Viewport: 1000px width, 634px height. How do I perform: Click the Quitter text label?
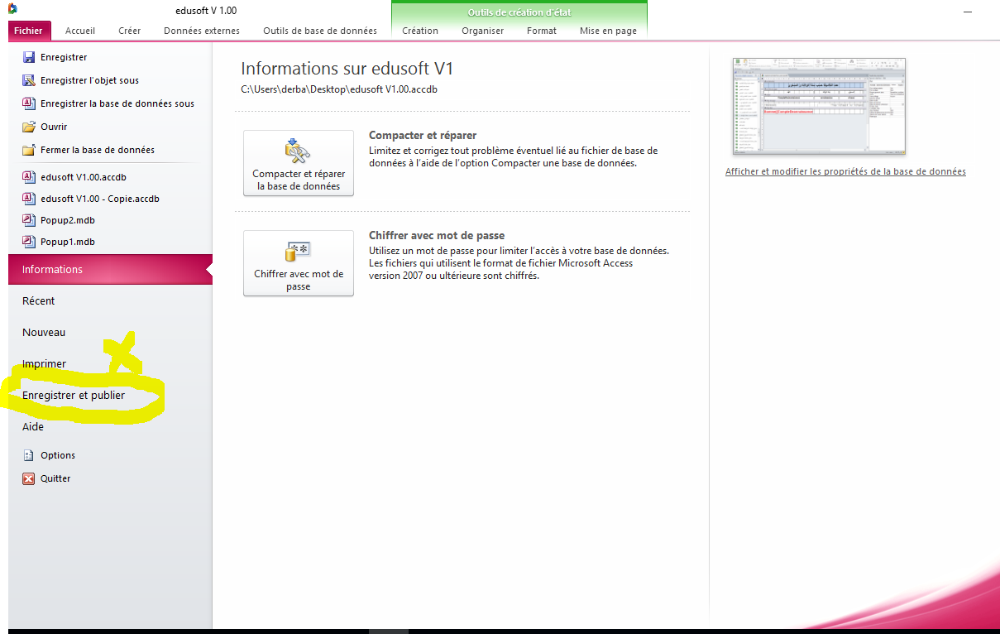pyautogui.click(x=55, y=478)
